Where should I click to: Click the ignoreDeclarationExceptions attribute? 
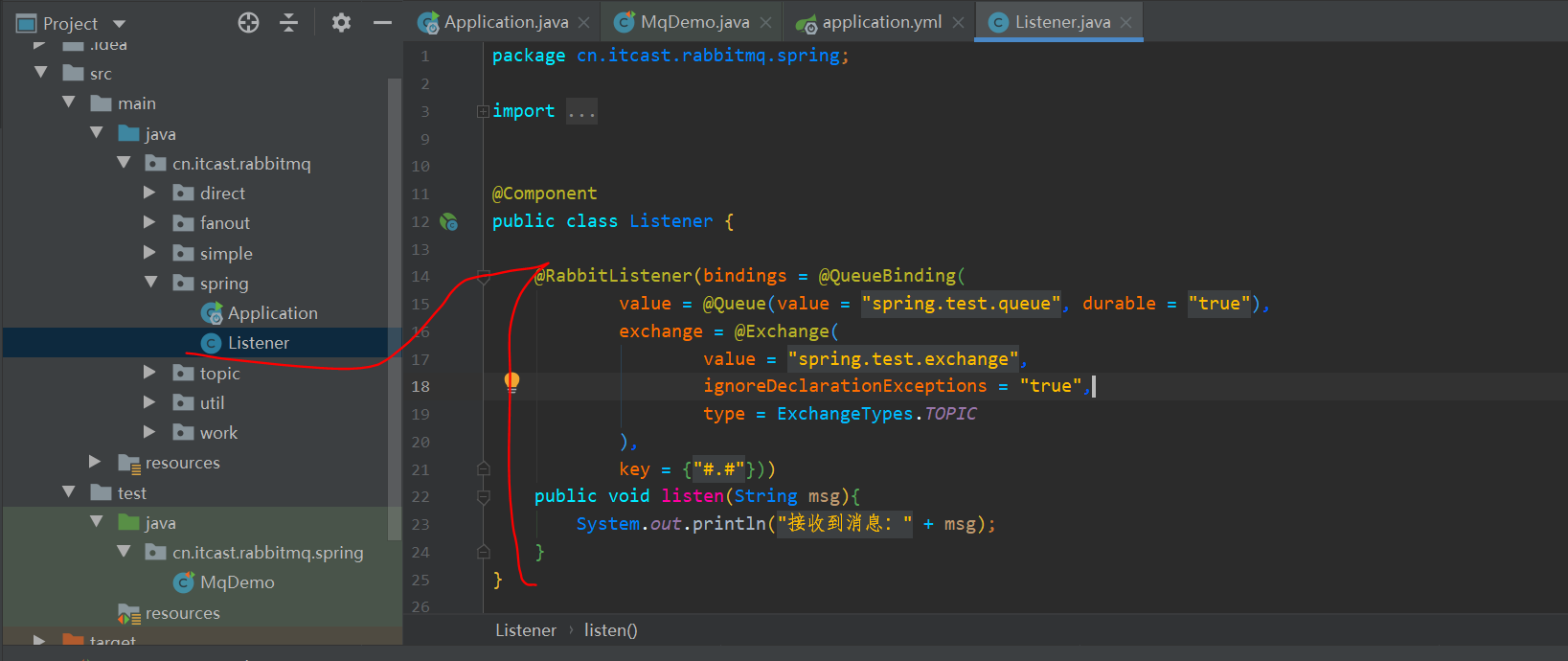[x=845, y=386]
